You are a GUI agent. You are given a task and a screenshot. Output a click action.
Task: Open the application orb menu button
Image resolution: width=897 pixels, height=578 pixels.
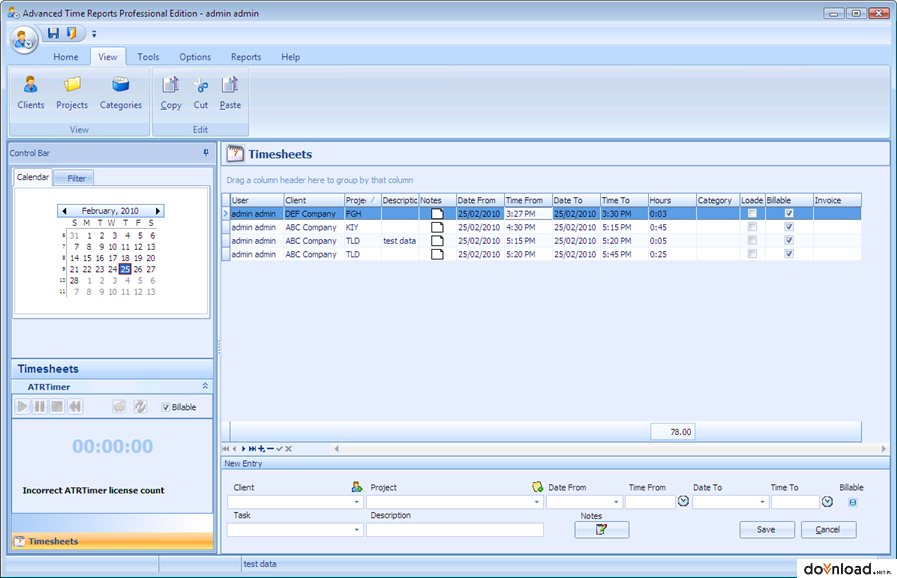point(24,39)
